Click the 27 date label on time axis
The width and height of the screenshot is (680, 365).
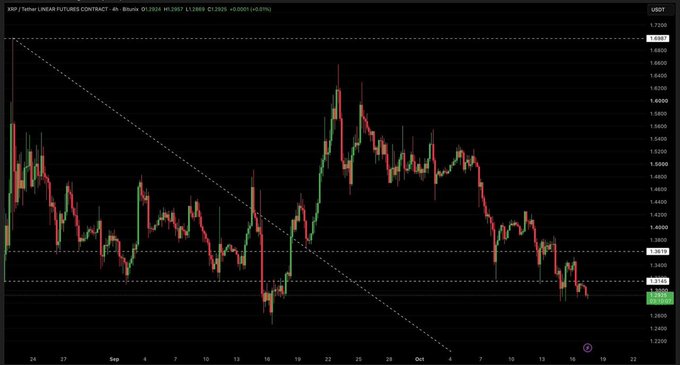pos(64,359)
